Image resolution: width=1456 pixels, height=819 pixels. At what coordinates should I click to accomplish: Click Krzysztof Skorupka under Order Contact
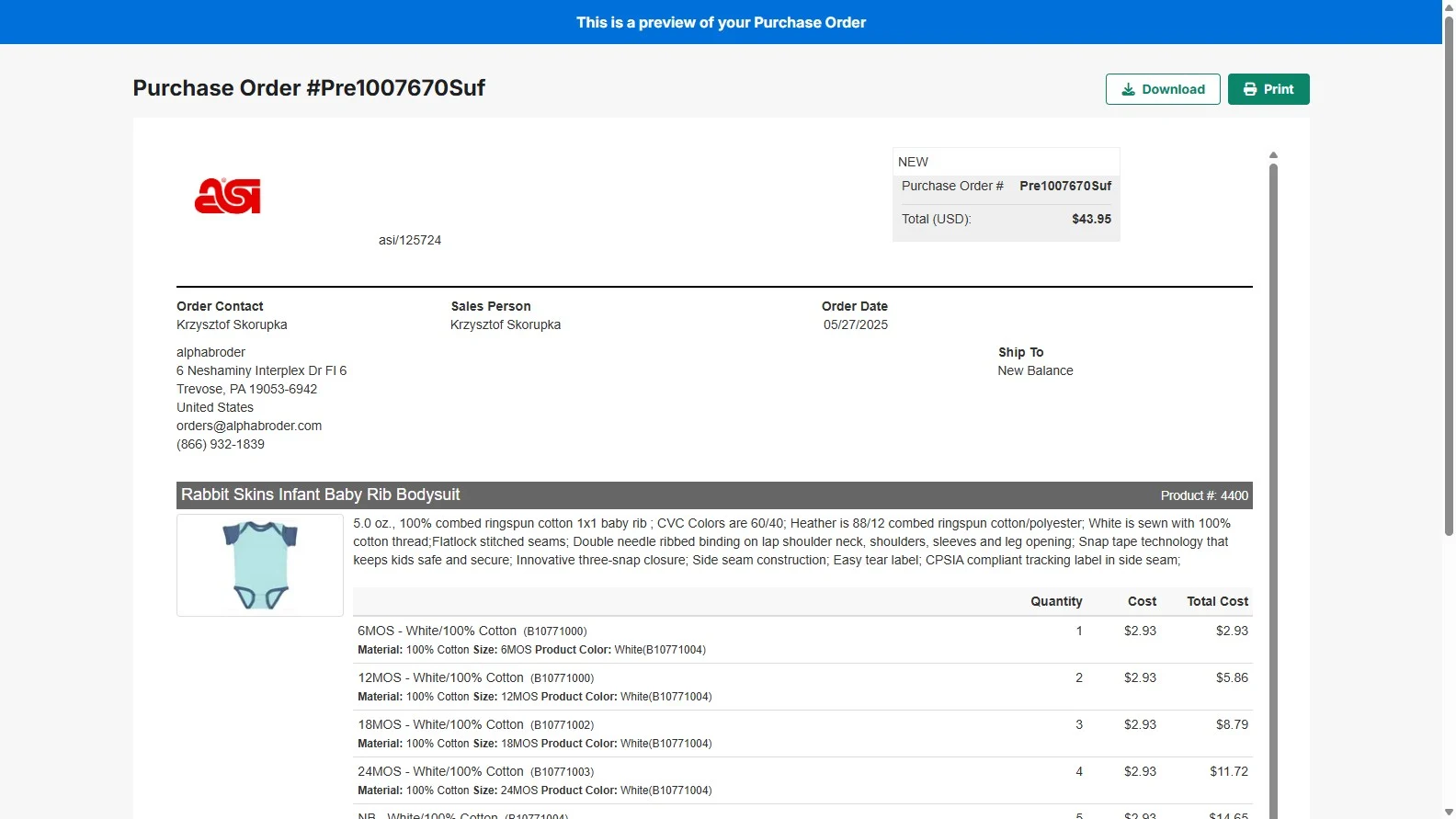point(232,324)
